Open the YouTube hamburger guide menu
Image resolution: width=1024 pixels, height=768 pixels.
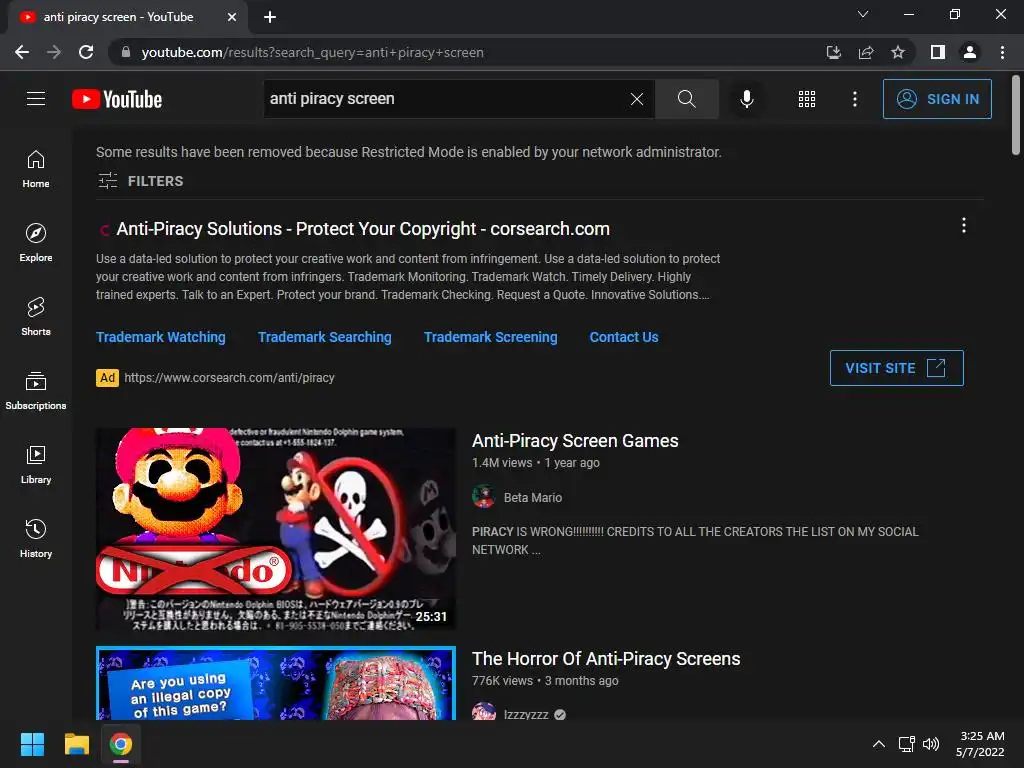pos(36,99)
